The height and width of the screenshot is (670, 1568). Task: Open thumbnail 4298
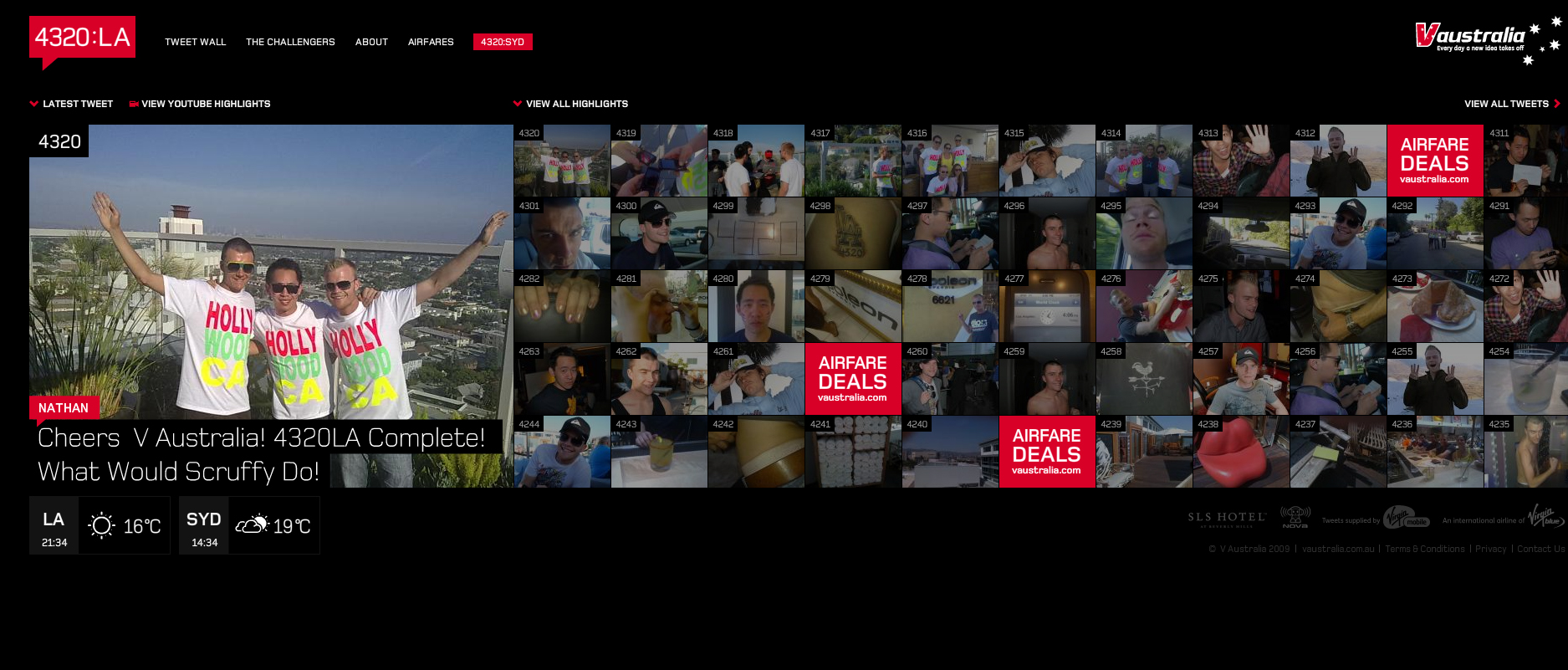[853, 233]
